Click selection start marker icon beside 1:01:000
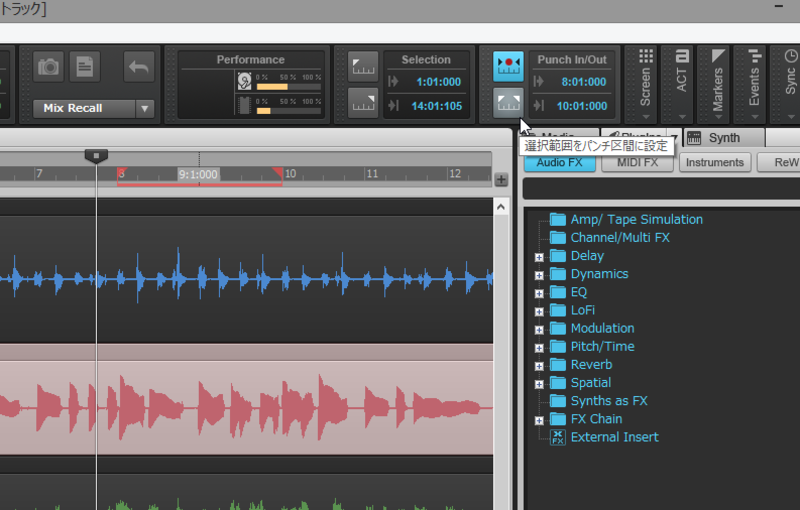The image size is (800, 510). tap(393, 82)
